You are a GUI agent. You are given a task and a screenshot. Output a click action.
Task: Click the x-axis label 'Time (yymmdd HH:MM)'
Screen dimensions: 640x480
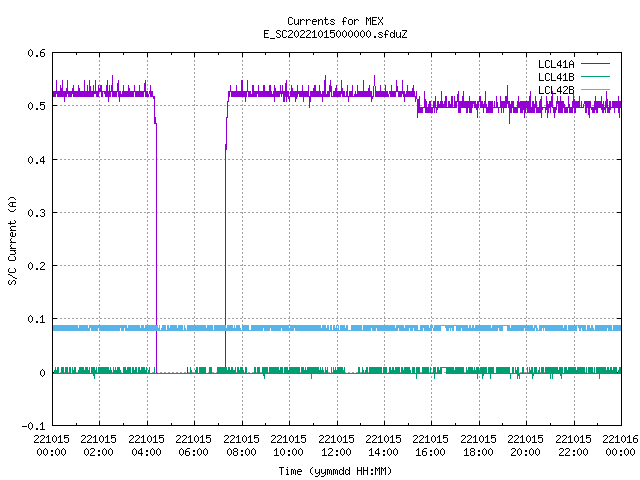(335, 471)
